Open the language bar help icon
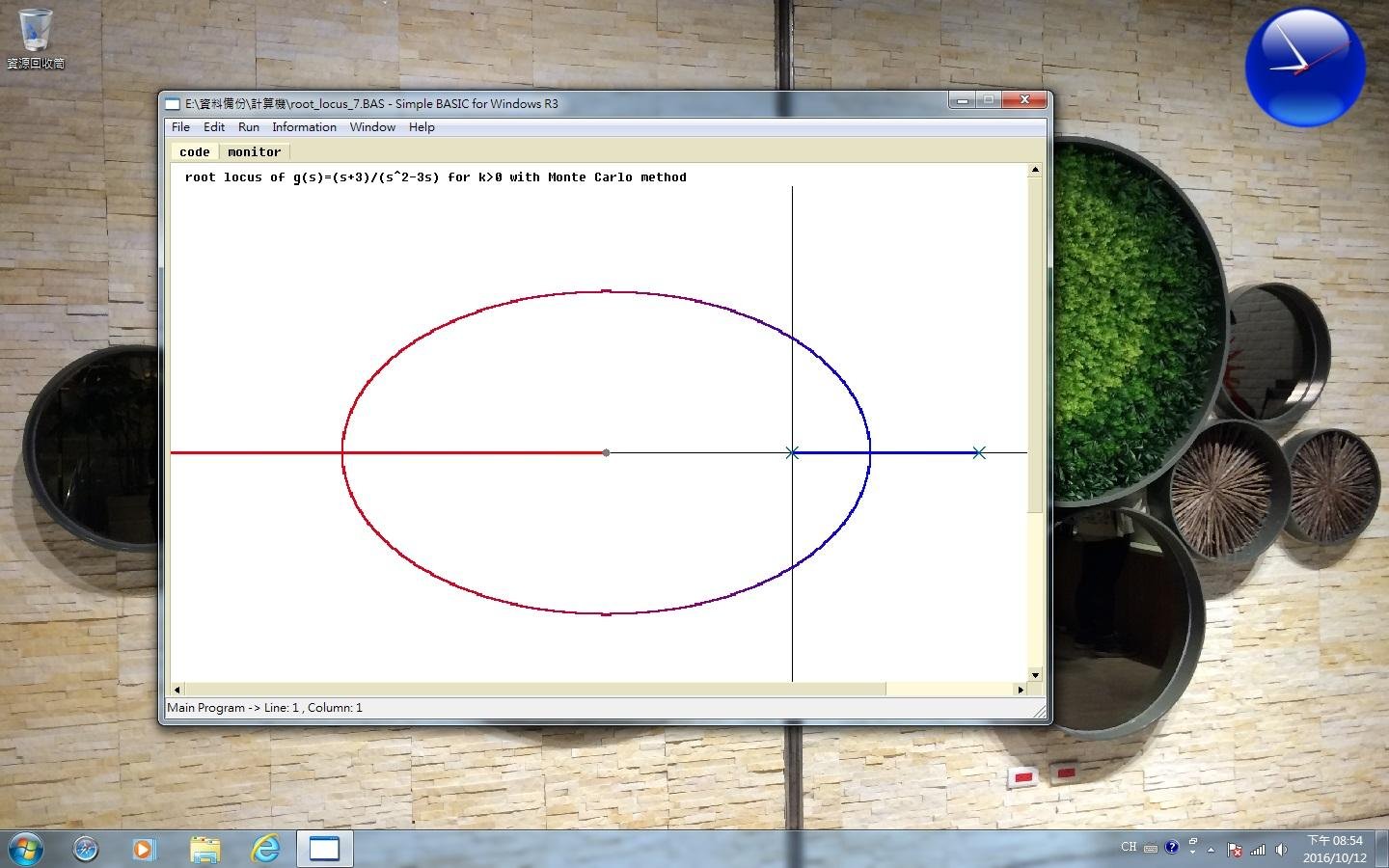The image size is (1389, 868). [1172, 848]
